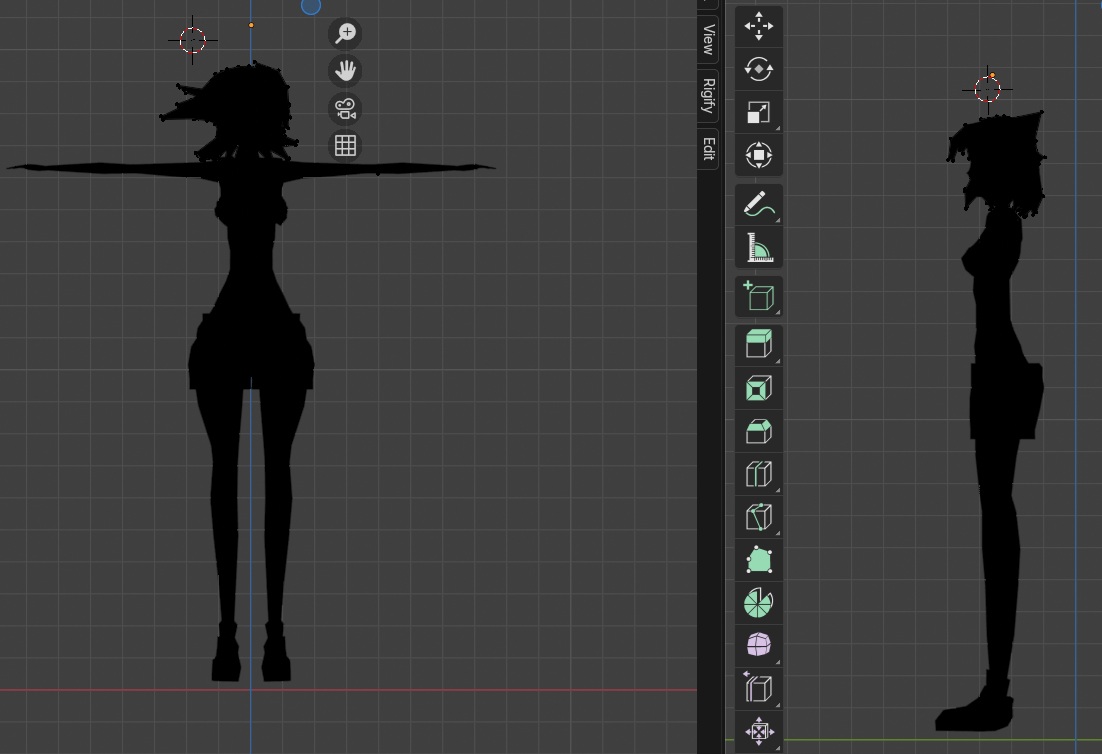The width and height of the screenshot is (1102, 754).
Task: Select the Poly Build tool
Action: pos(758,560)
